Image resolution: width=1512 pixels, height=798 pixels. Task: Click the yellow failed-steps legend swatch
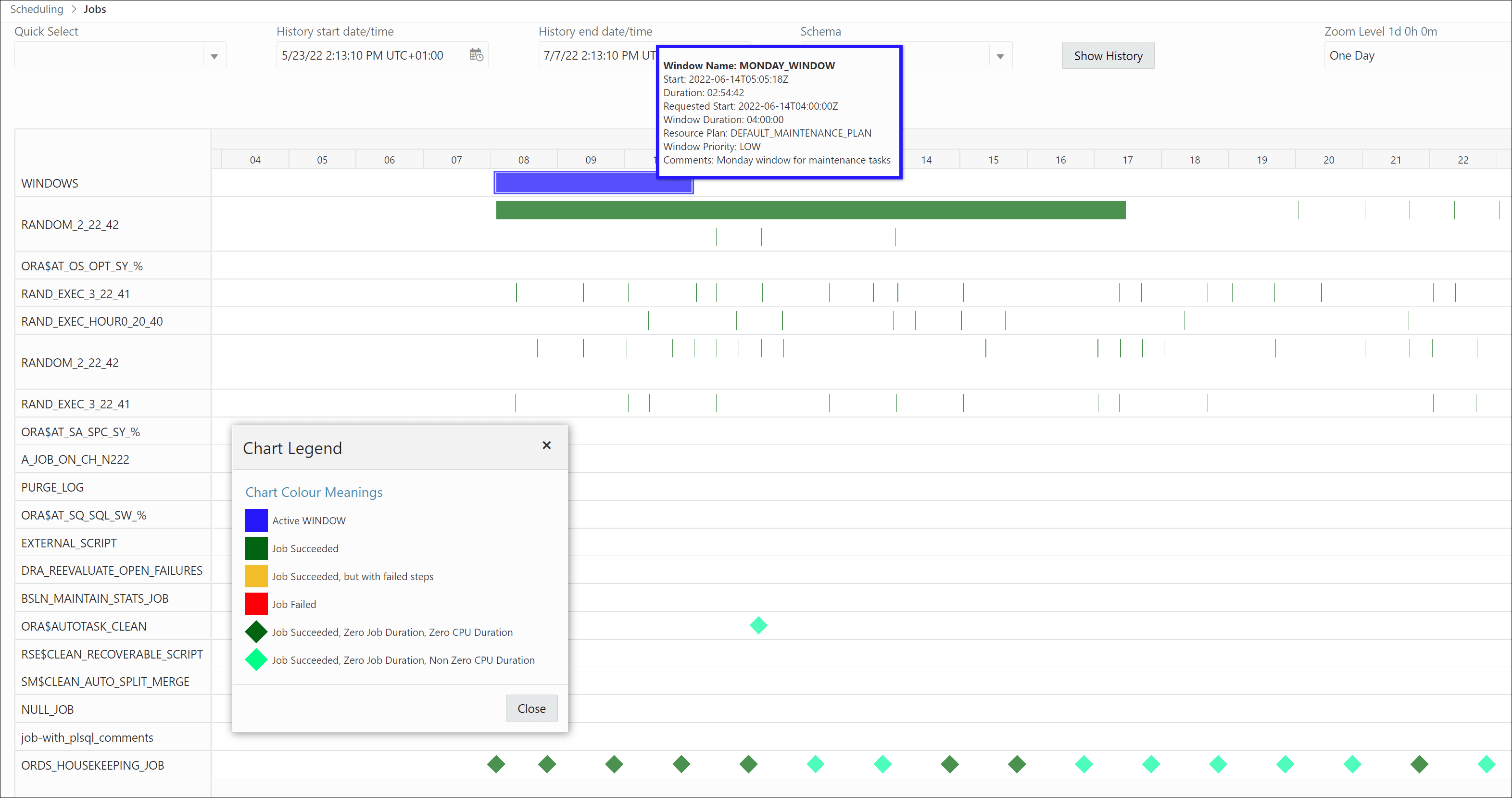pos(255,575)
